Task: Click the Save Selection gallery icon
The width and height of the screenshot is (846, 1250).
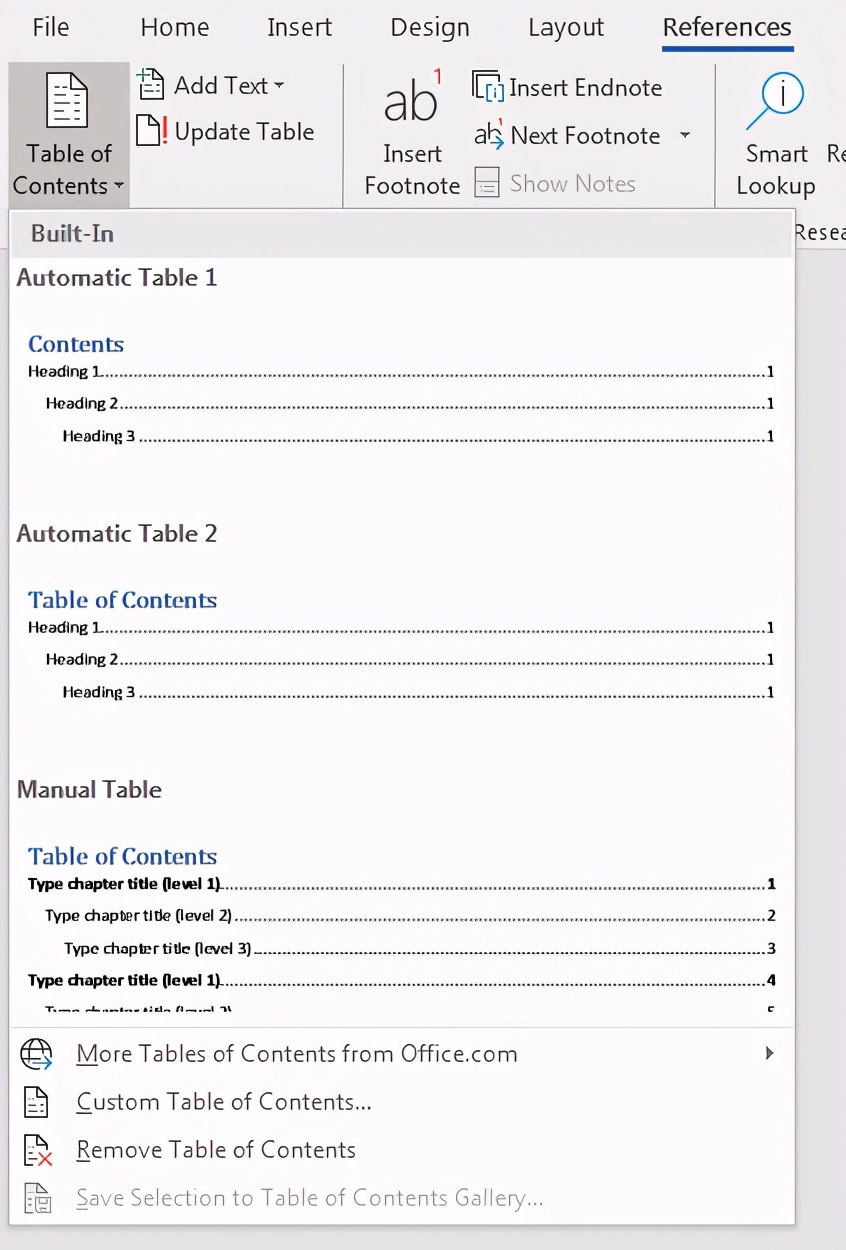Action: click(x=37, y=1198)
